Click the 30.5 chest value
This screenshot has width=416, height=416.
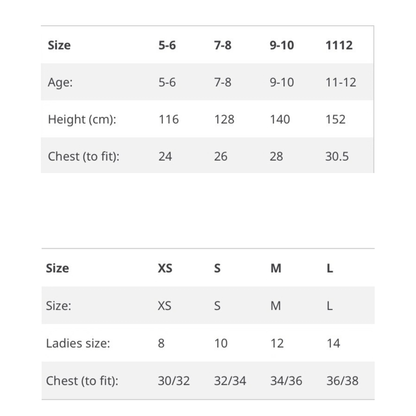(337, 156)
